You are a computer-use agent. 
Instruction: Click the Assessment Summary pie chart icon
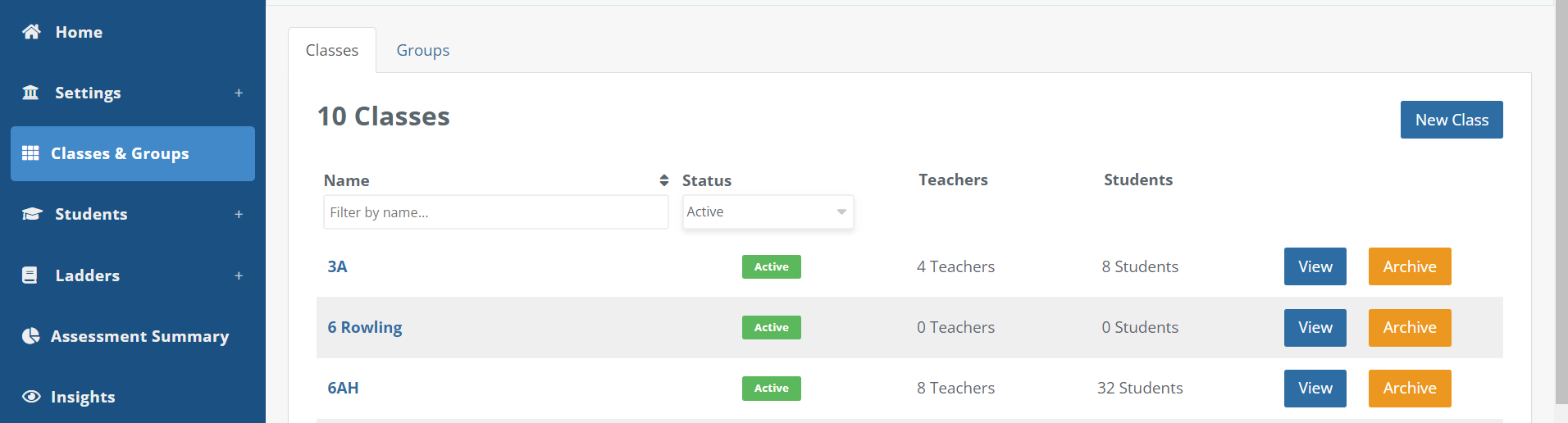tap(30, 336)
